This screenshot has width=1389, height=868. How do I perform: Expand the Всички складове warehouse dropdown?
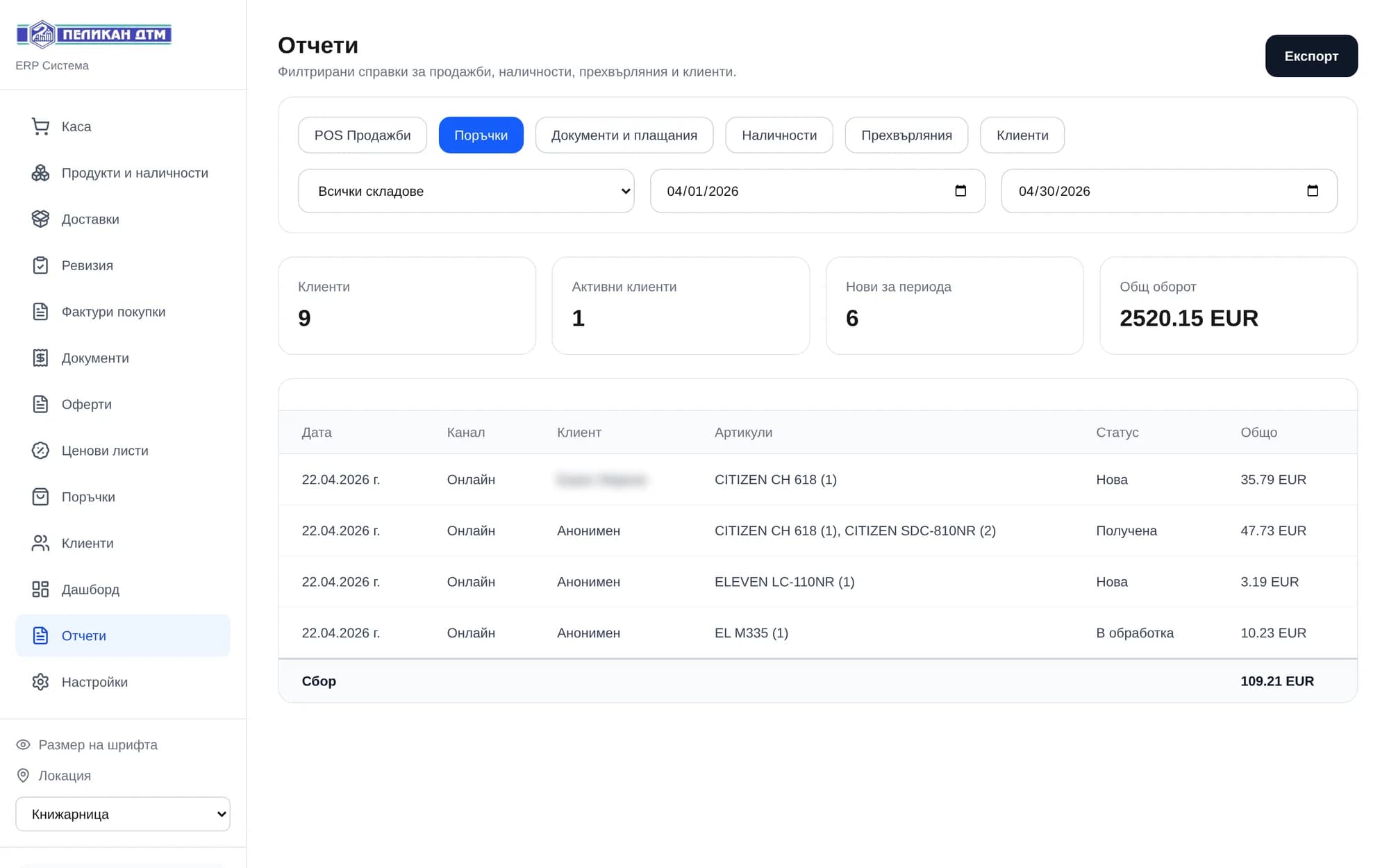(466, 191)
